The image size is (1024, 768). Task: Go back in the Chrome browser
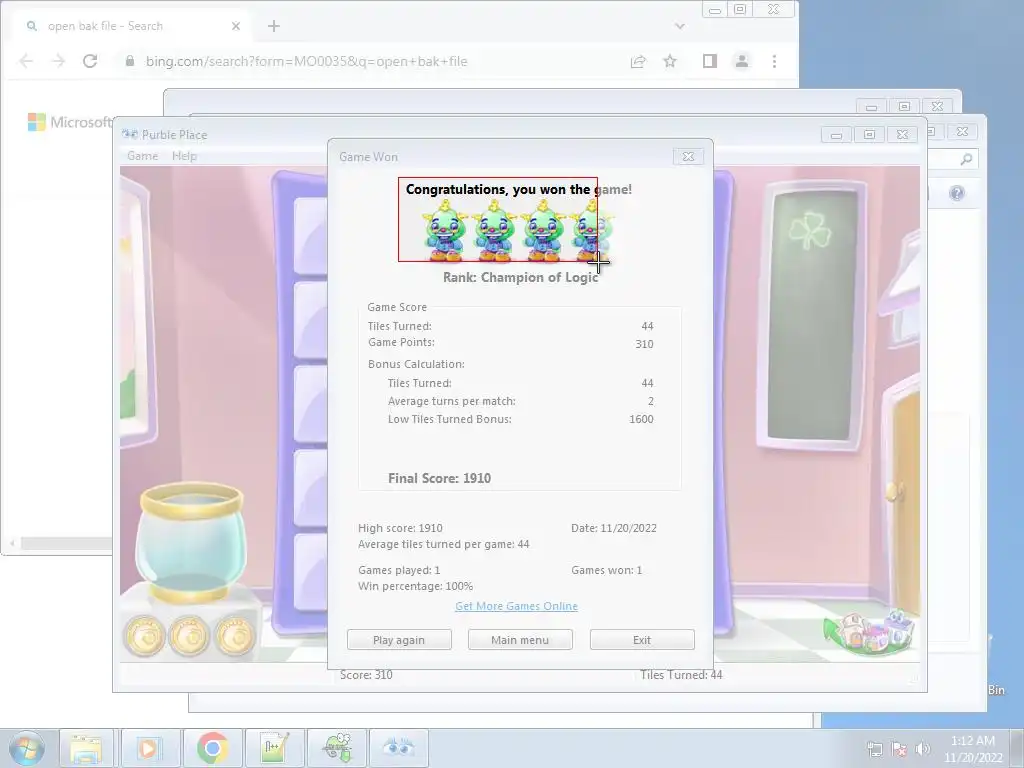pyautogui.click(x=26, y=61)
